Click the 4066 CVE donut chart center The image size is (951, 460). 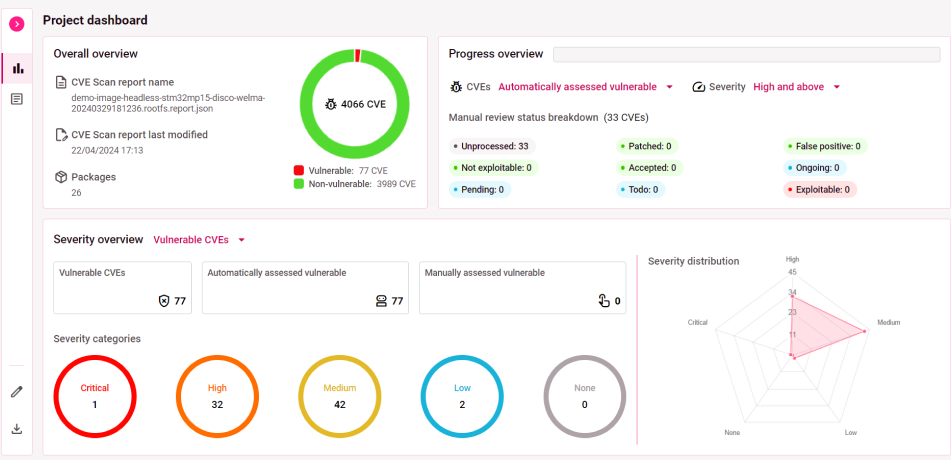[357, 104]
